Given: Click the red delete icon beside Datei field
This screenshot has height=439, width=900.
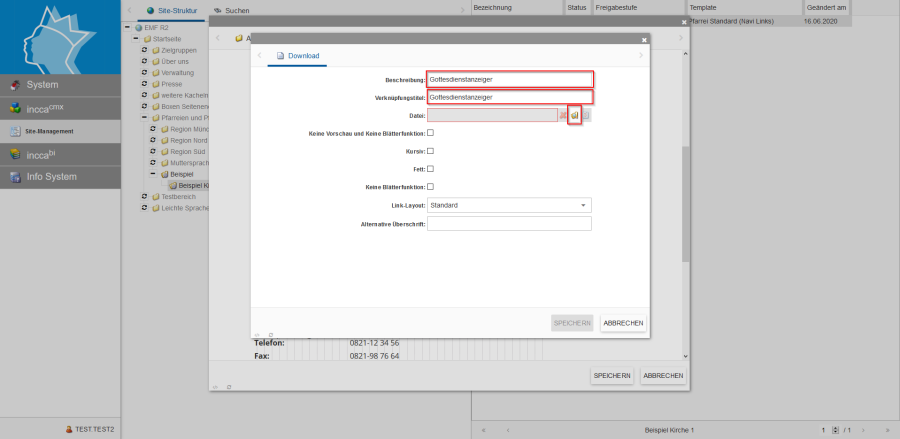Looking at the screenshot, I should click(563, 116).
